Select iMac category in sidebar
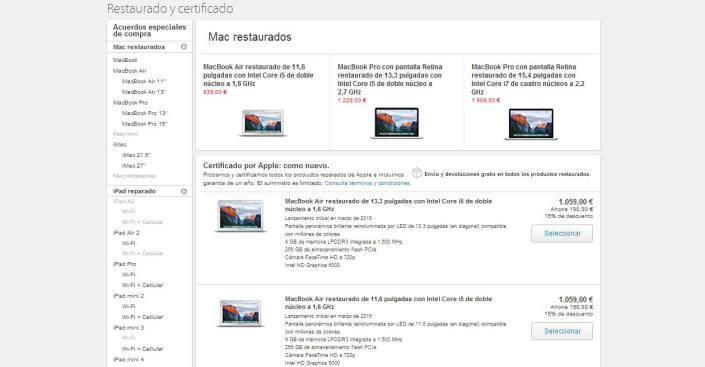The image size is (705, 367). point(120,144)
